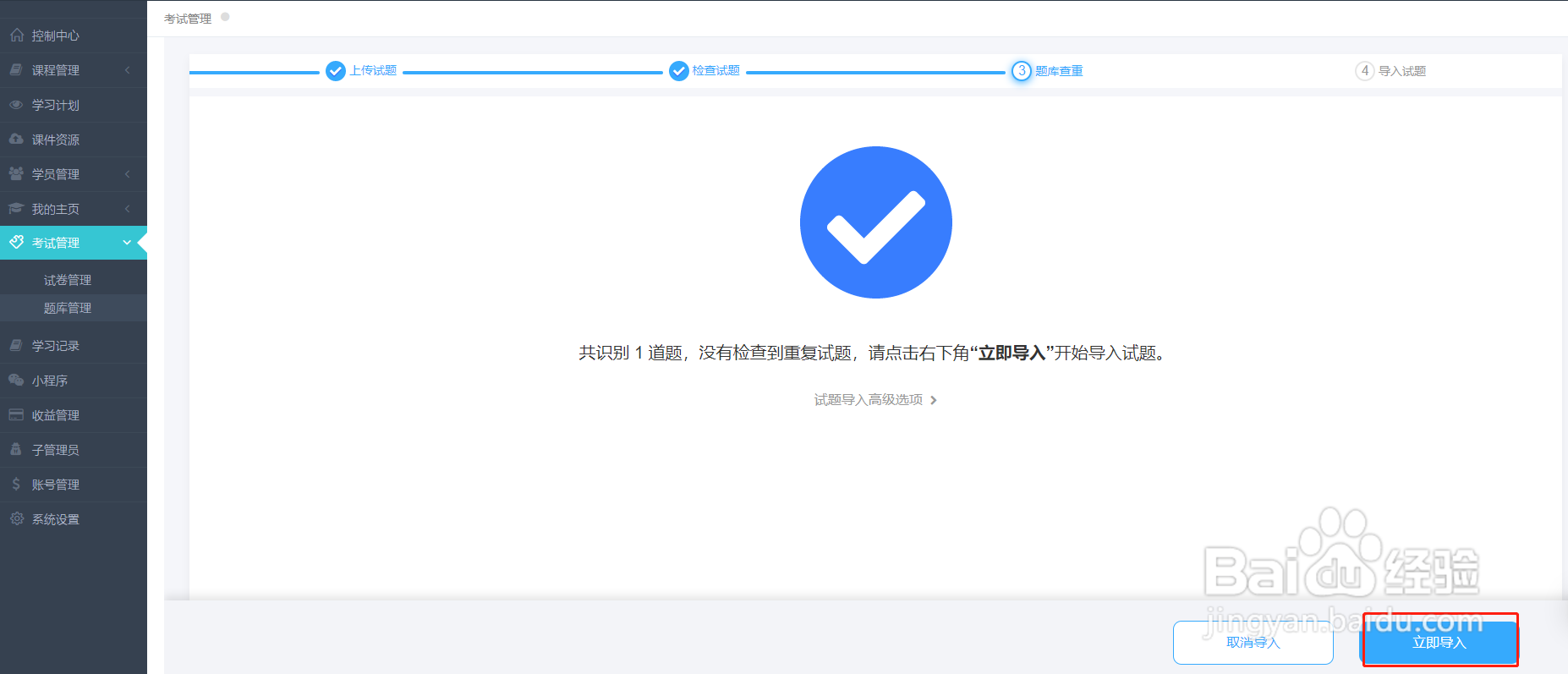Expand the 课程管理 submenu arrow
The height and width of the screenshot is (674, 1568).
coord(128,70)
